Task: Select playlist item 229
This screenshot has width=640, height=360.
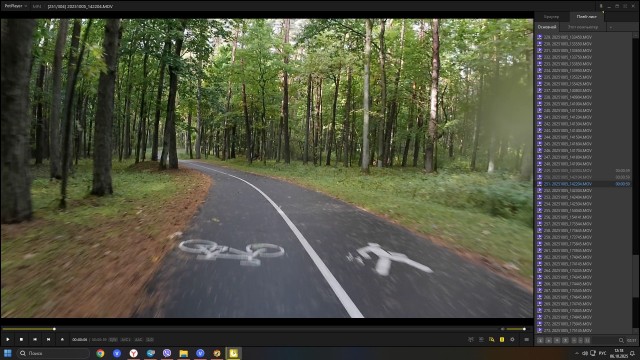Action: point(583,37)
